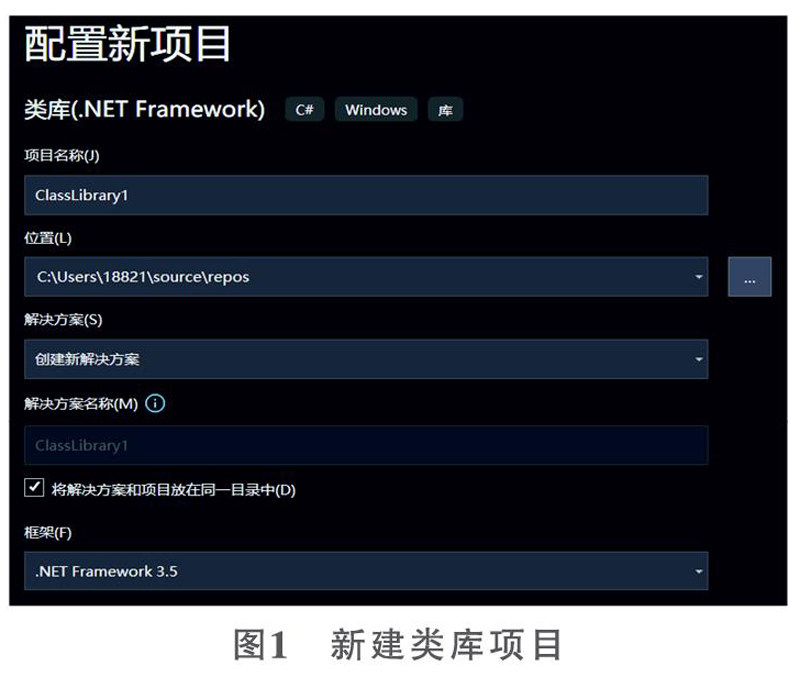Screen dimensions: 800x677
Task: Click the 解决方案名称(M) label
Action: 81,404
